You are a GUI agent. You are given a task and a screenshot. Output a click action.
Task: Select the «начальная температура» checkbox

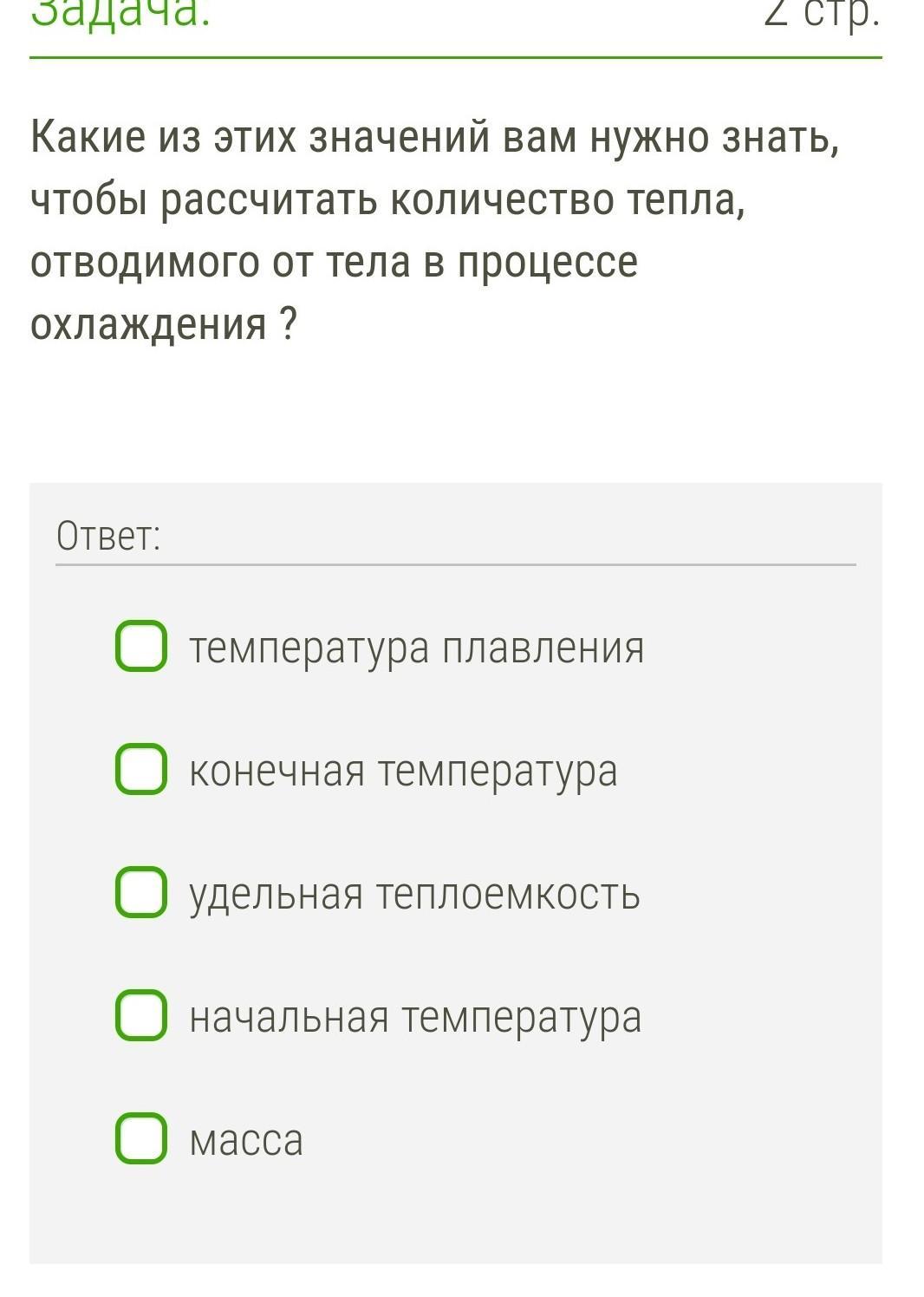[141, 1015]
